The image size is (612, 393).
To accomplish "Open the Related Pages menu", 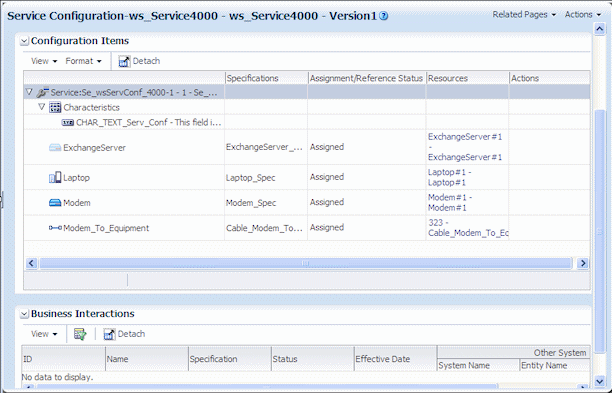I will tap(524, 15).
